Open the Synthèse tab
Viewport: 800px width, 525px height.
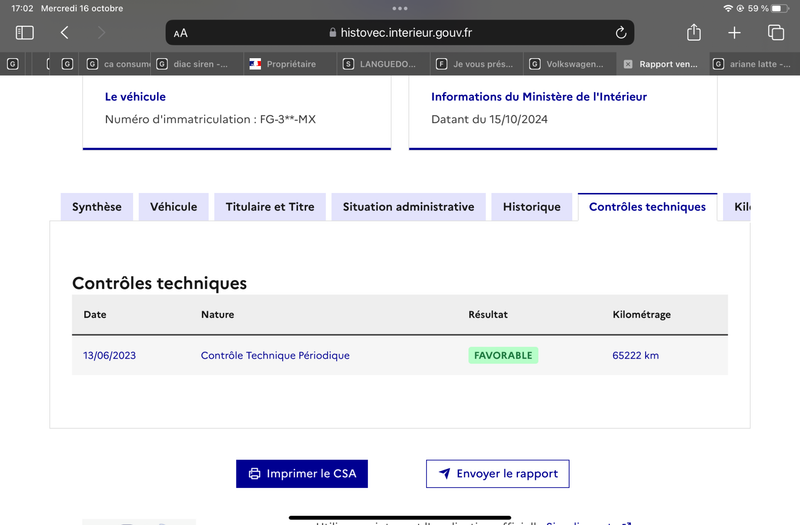tap(97, 207)
